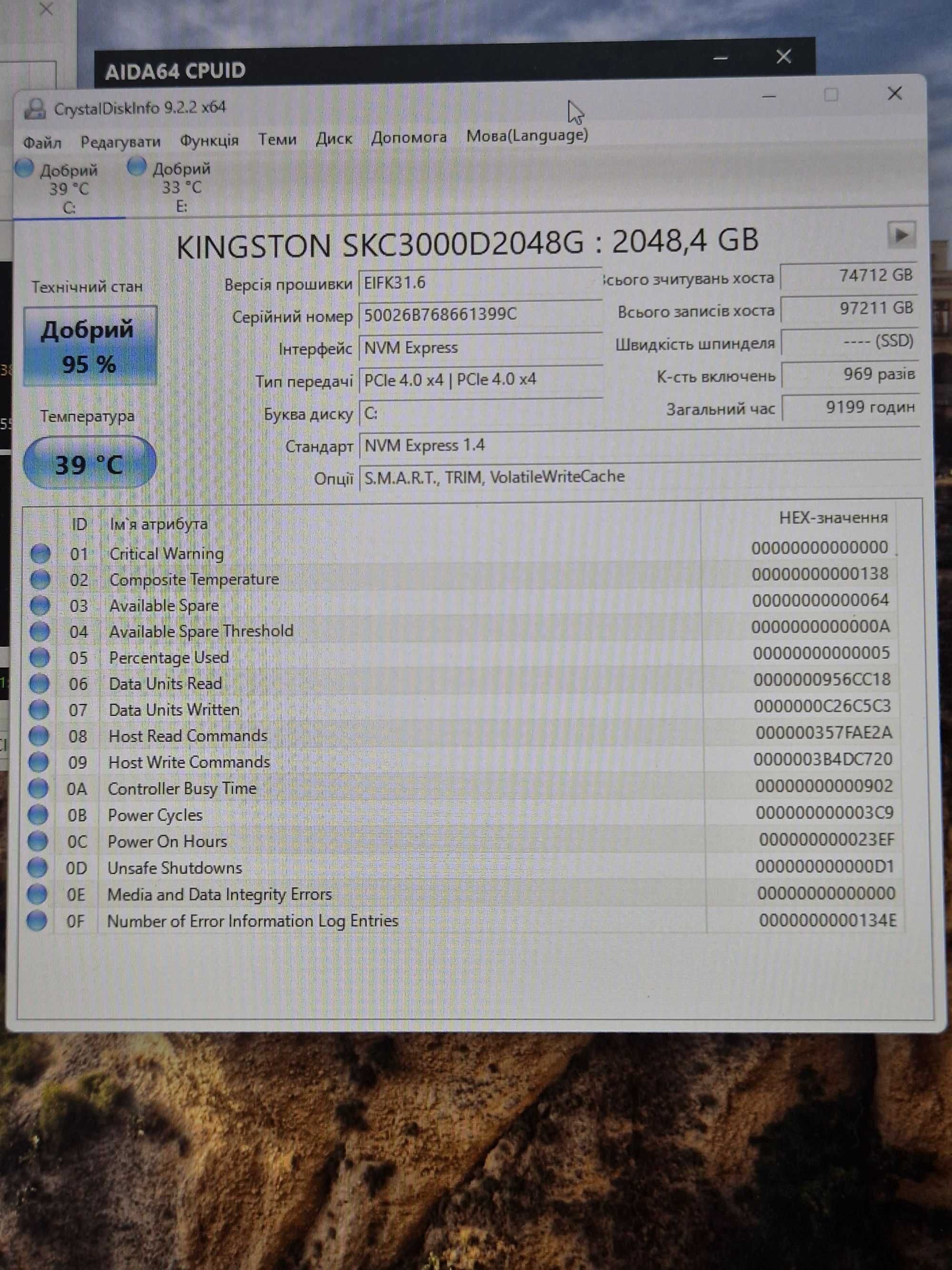Viewport: 952px width, 1270px height.
Task: Click status circle for Data Units Written
Action: [x=39, y=710]
